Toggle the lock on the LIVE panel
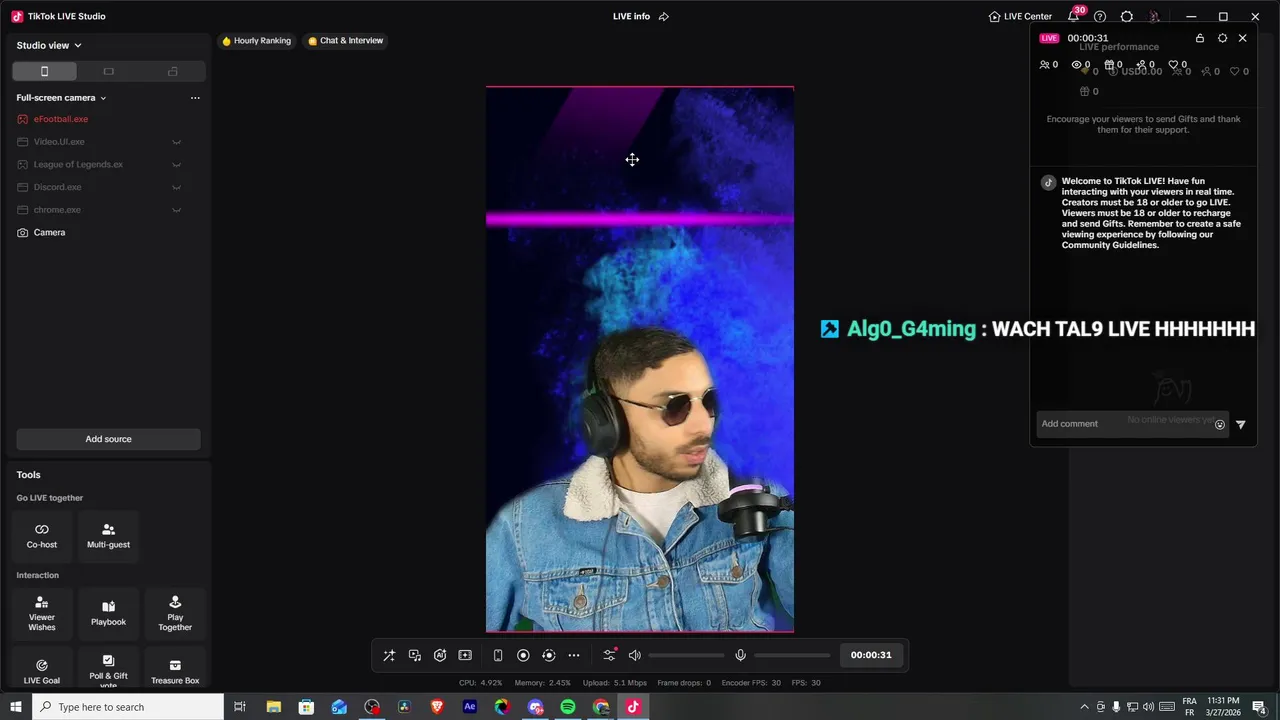1280x720 pixels. 1200,38
